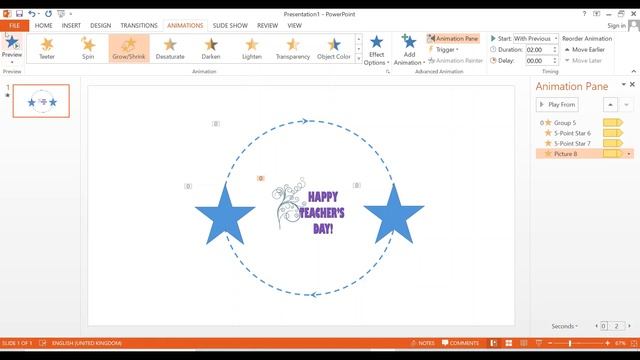Switch to the DESIGN tab

[101, 26]
